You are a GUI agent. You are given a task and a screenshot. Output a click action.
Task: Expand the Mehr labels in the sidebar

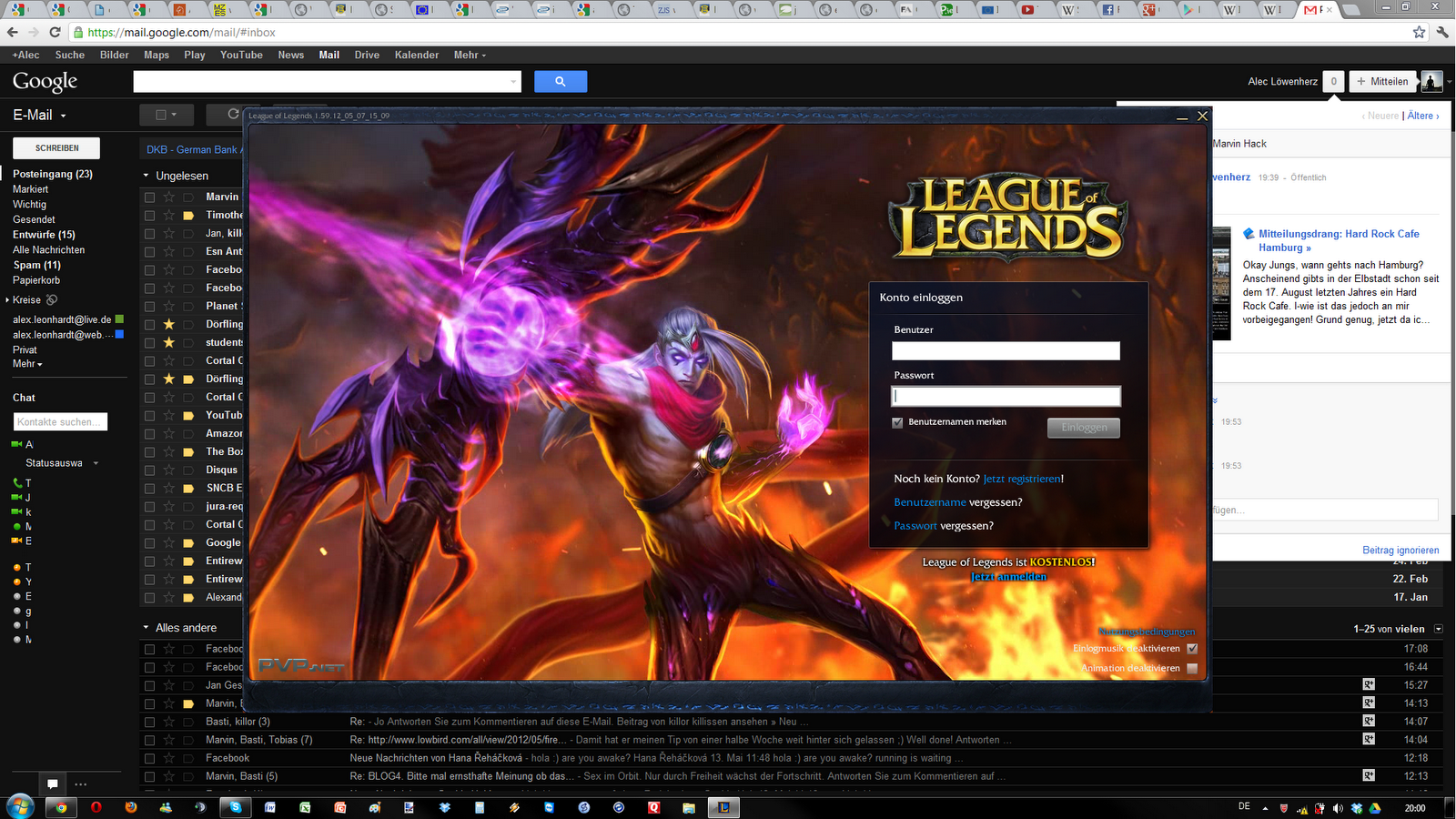tap(27, 364)
